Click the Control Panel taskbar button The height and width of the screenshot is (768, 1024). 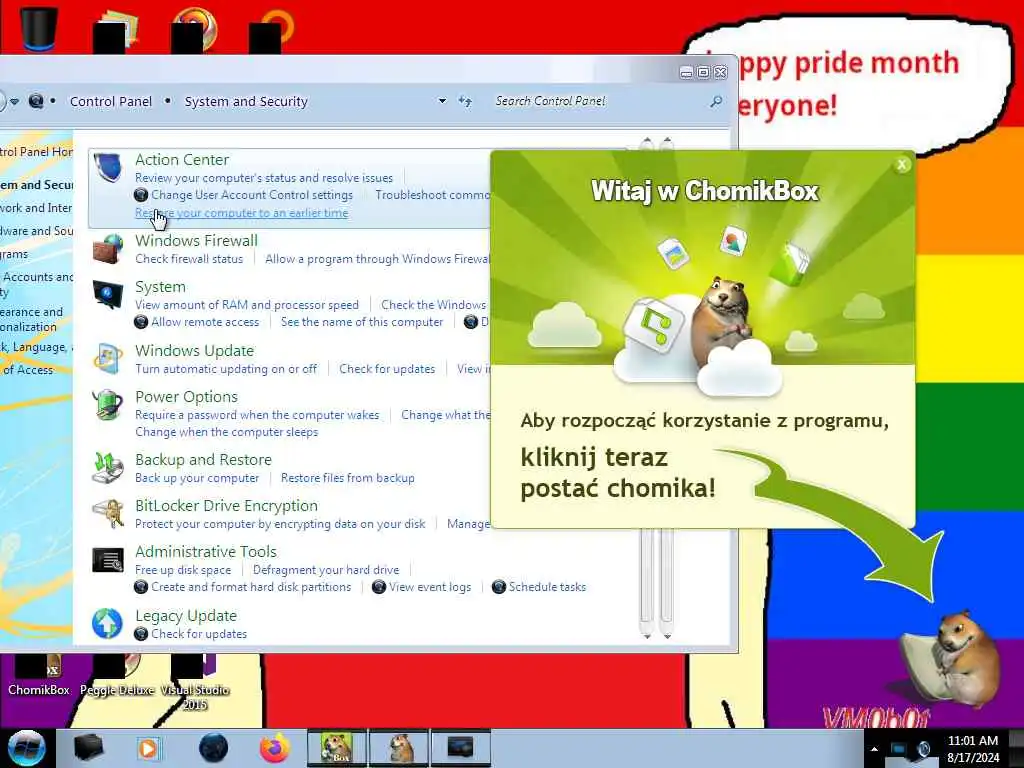[x=460, y=748]
